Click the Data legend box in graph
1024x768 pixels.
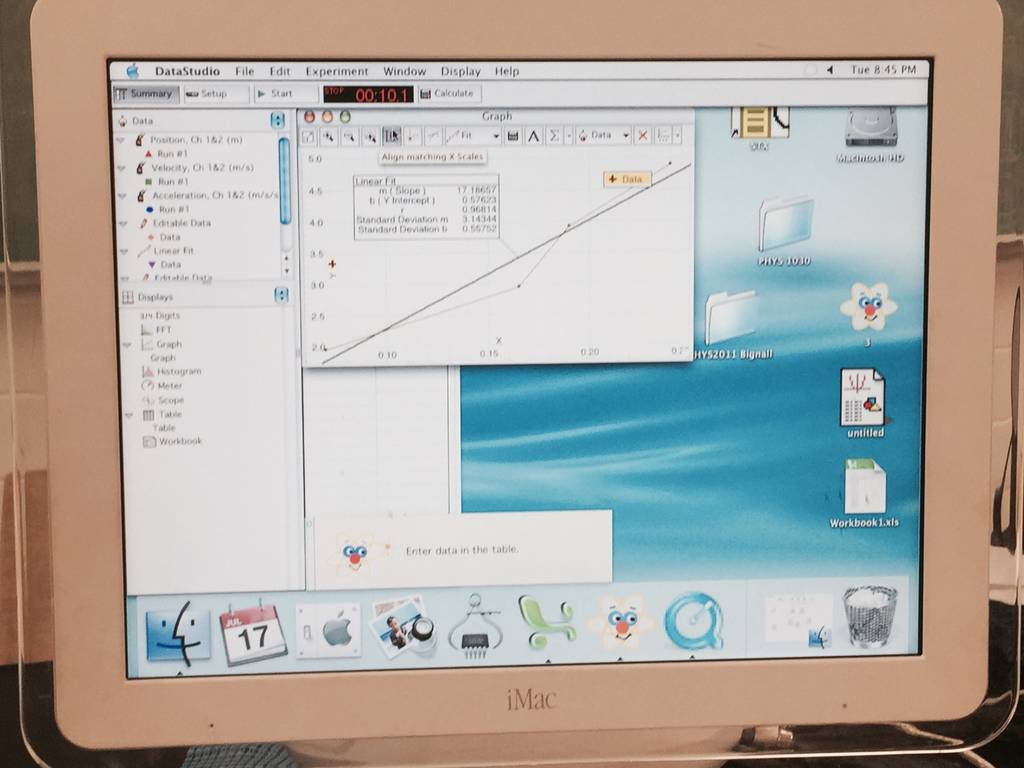tap(627, 179)
